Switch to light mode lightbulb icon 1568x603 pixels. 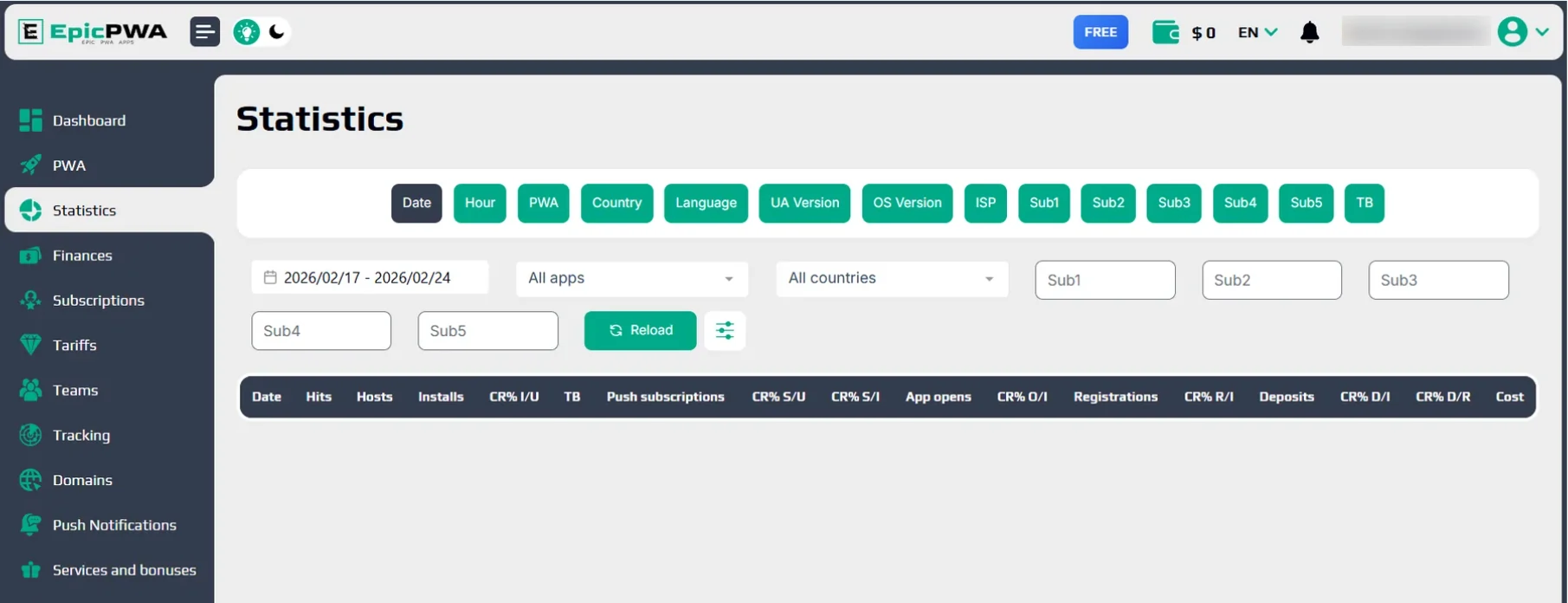click(247, 32)
